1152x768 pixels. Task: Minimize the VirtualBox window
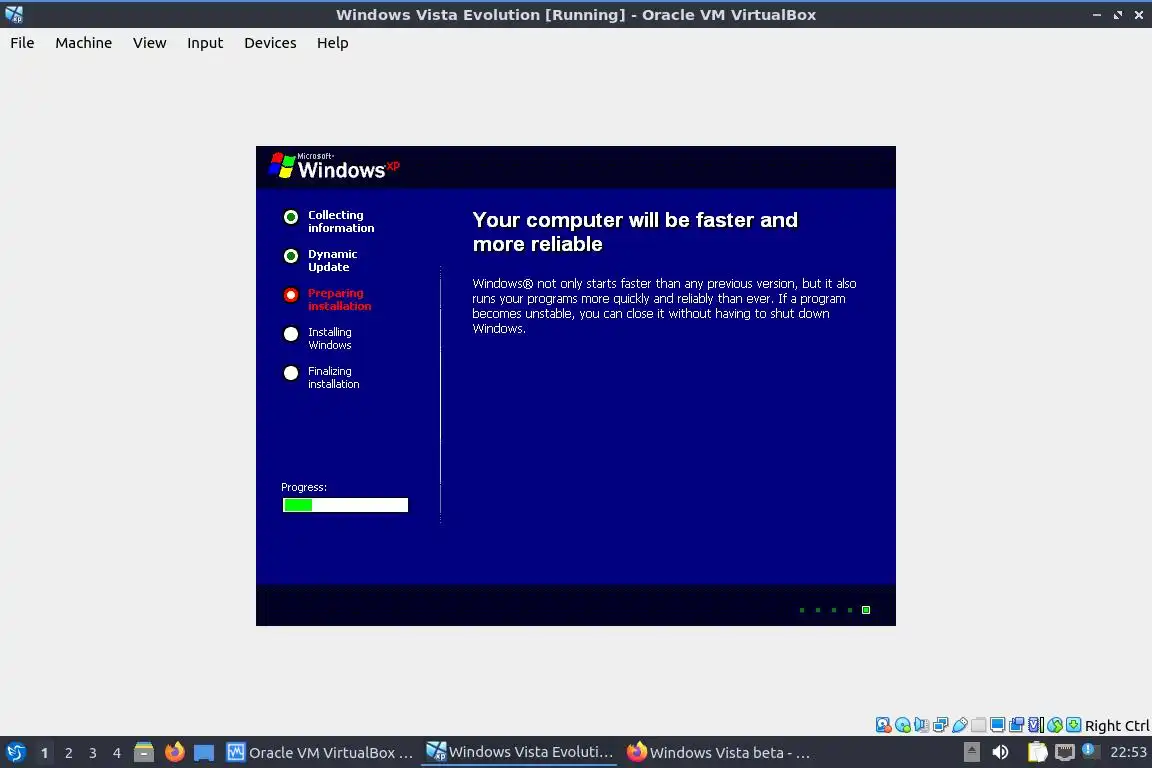click(x=1097, y=15)
